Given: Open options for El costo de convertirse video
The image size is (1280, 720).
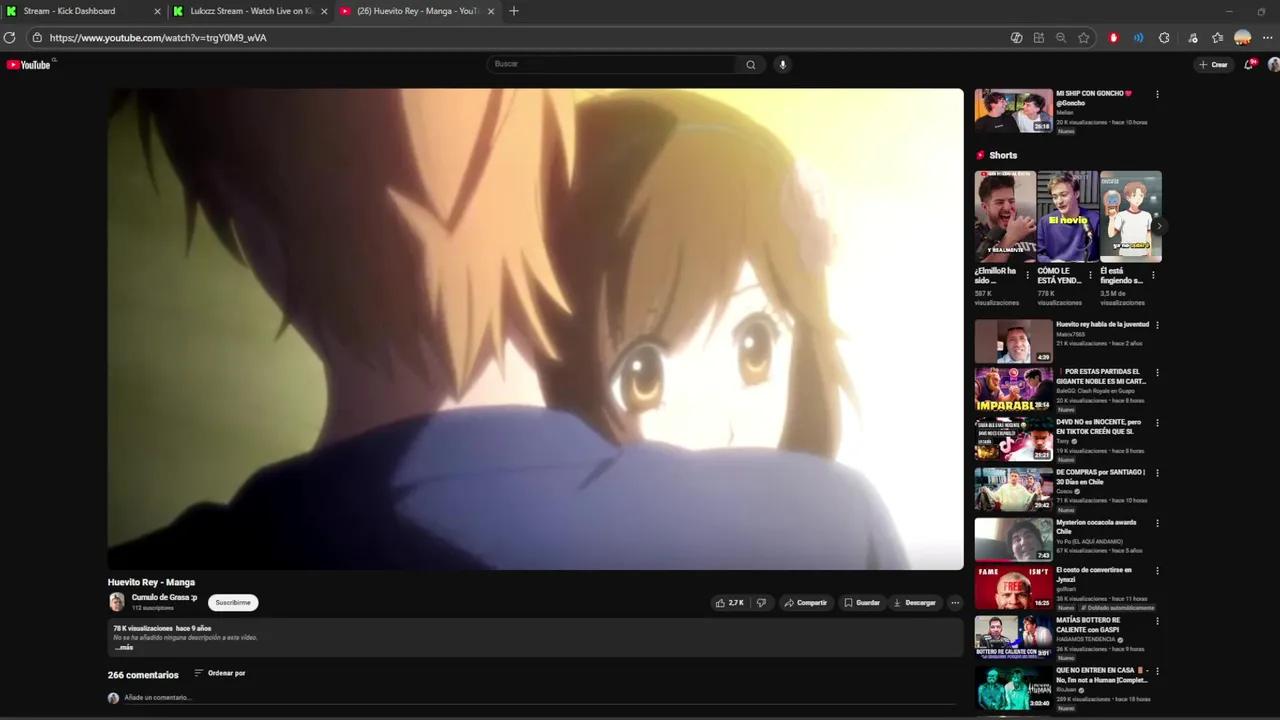Looking at the screenshot, I should (1157, 571).
